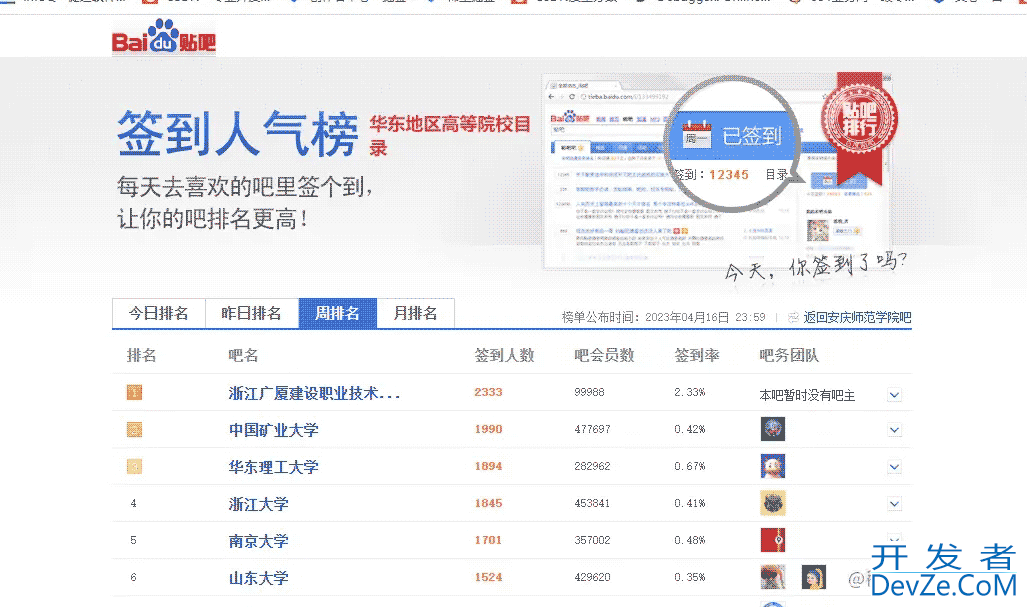Click member count 99988
This screenshot has height=607, width=1027.
point(589,392)
